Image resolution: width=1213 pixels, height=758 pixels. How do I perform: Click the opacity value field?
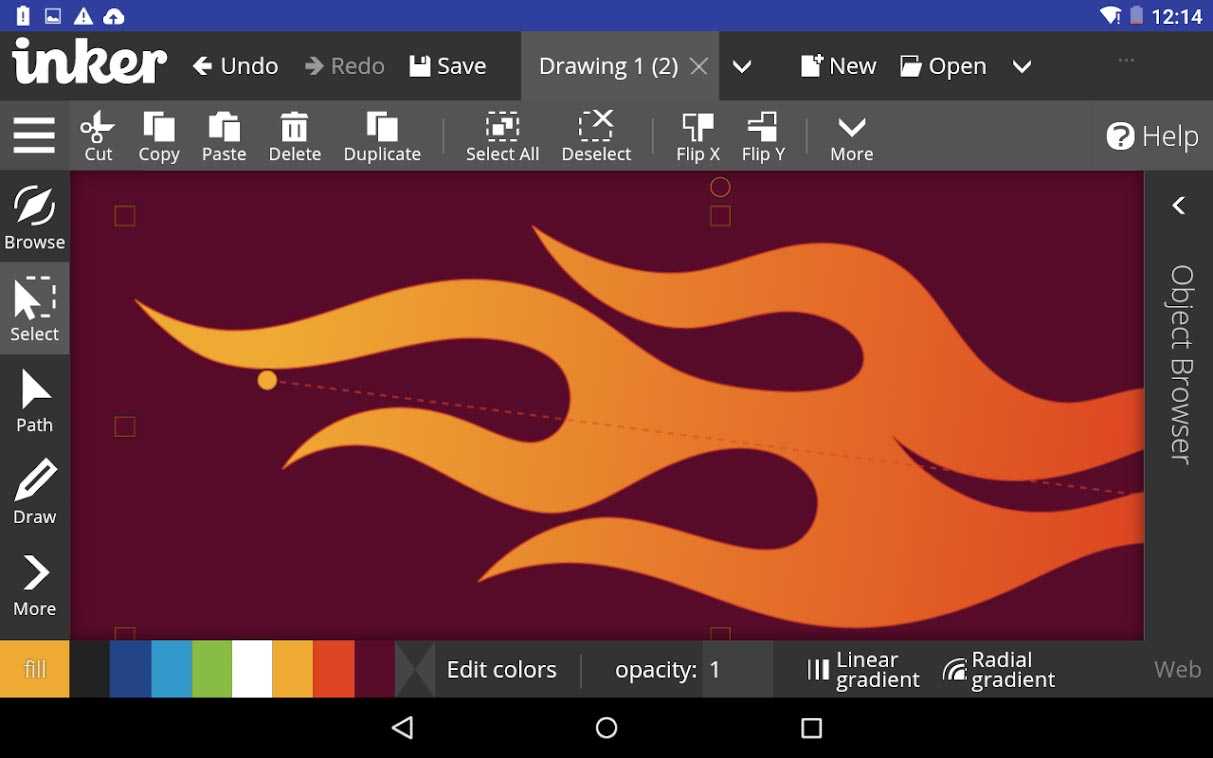pyautogui.click(x=736, y=669)
